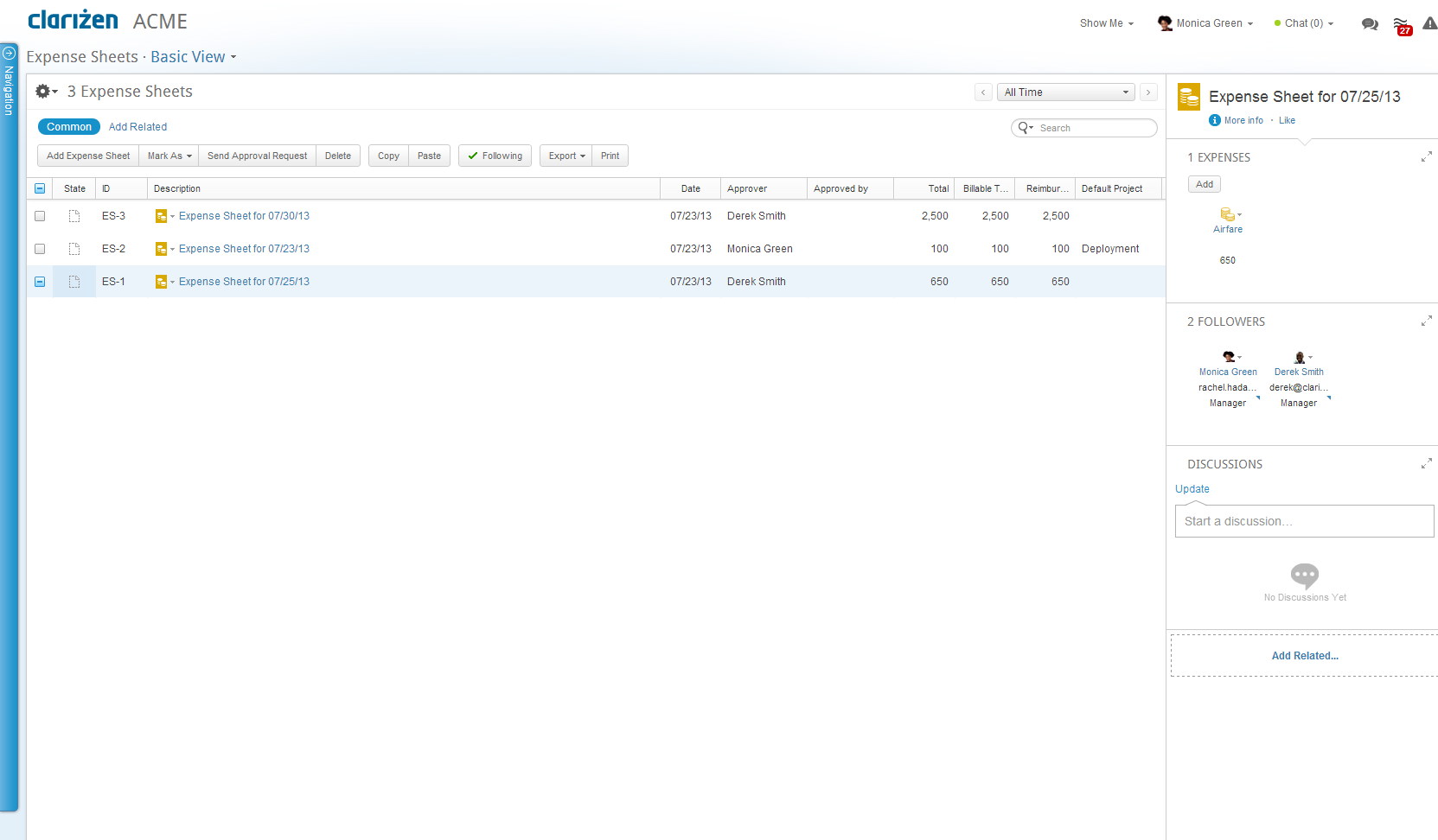
Task: Click the expense sheet icon next to ES-3 description
Action: pyautogui.click(x=162, y=216)
